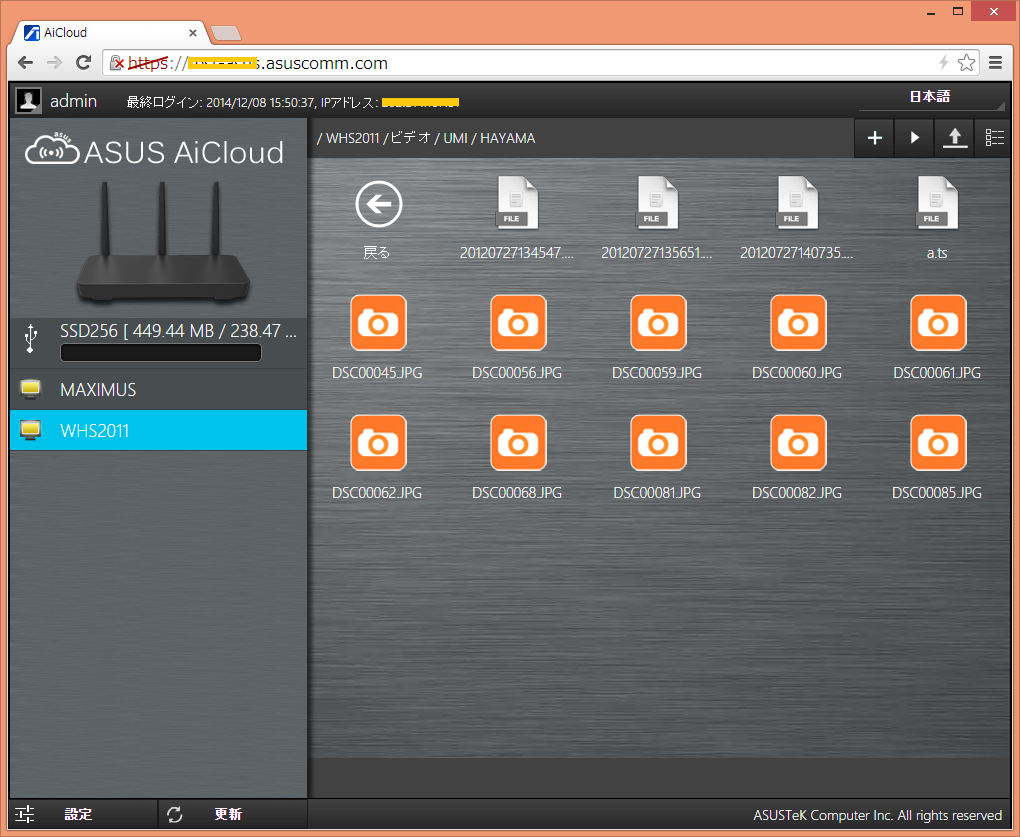Viewport: 1020px width, 837px height.
Task: Click the asuscomm.com address bar
Action: [x=541, y=63]
